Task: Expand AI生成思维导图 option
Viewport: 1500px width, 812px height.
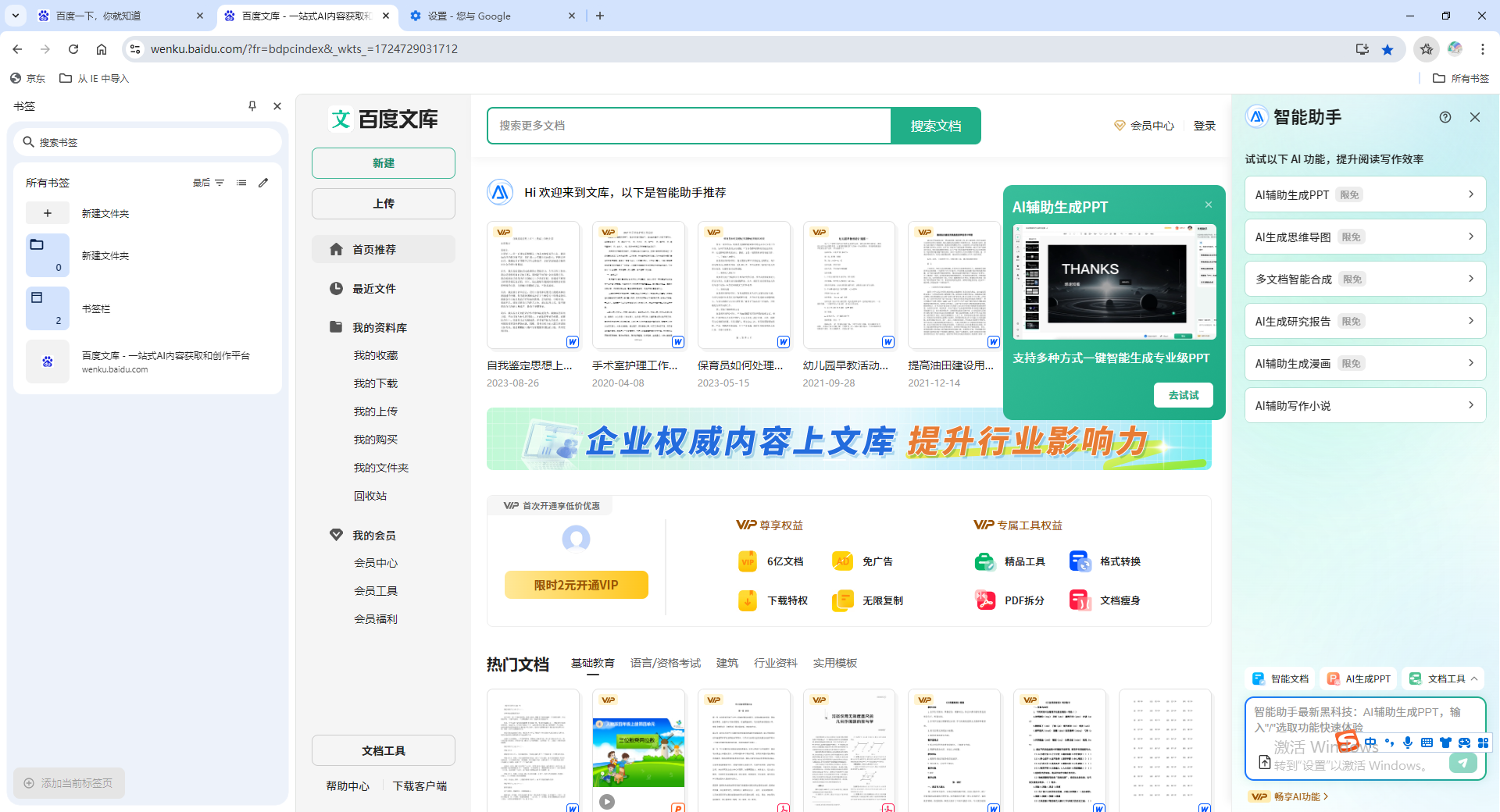Action: (x=1366, y=237)
